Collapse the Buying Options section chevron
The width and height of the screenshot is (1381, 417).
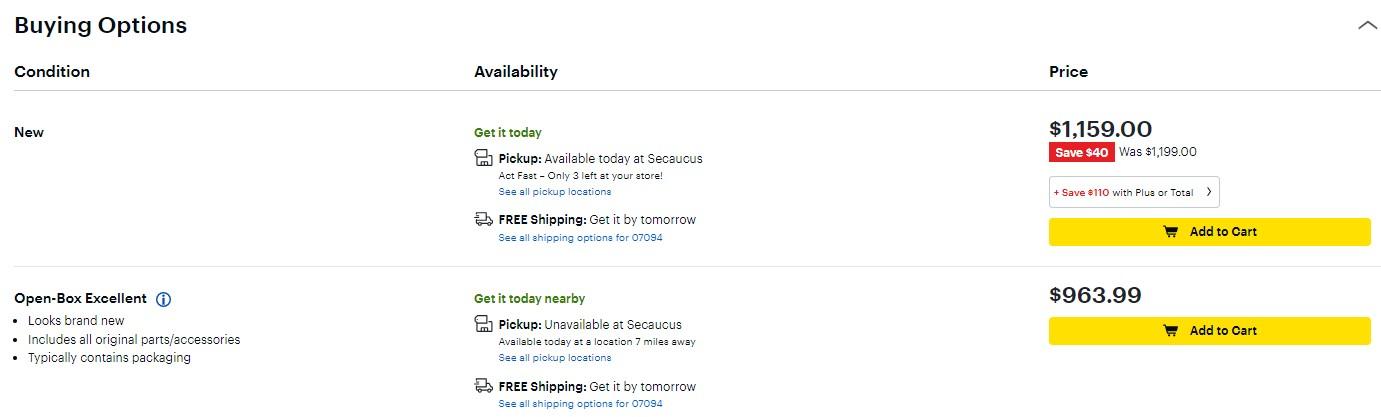(1367, 26)
